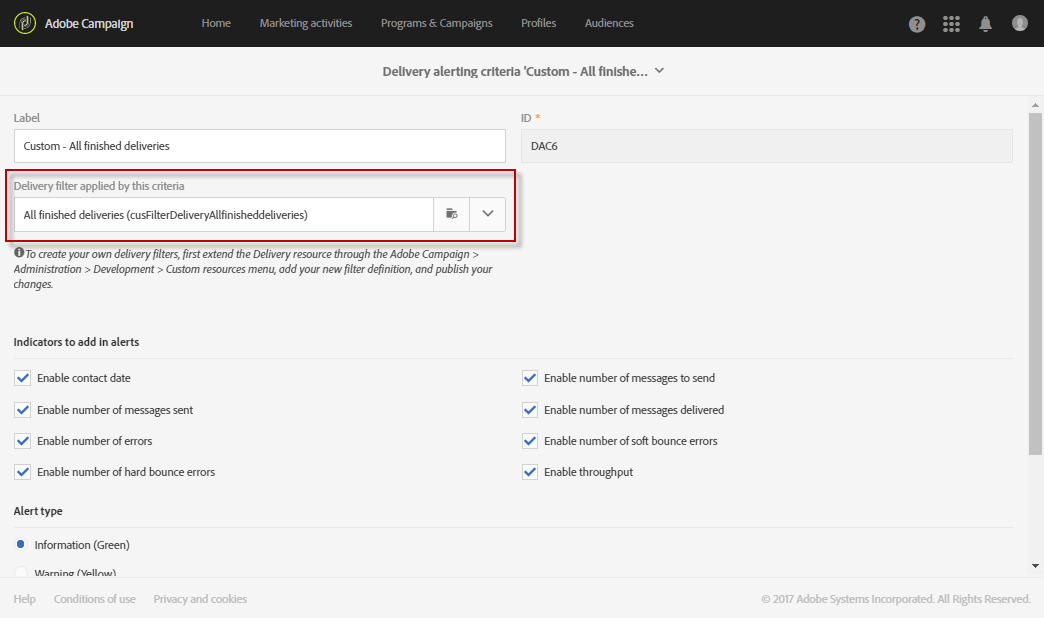Screen dimensions: 1044x618
Task: Click the delivery filter selection list icon
Action: tap(451, 214)
